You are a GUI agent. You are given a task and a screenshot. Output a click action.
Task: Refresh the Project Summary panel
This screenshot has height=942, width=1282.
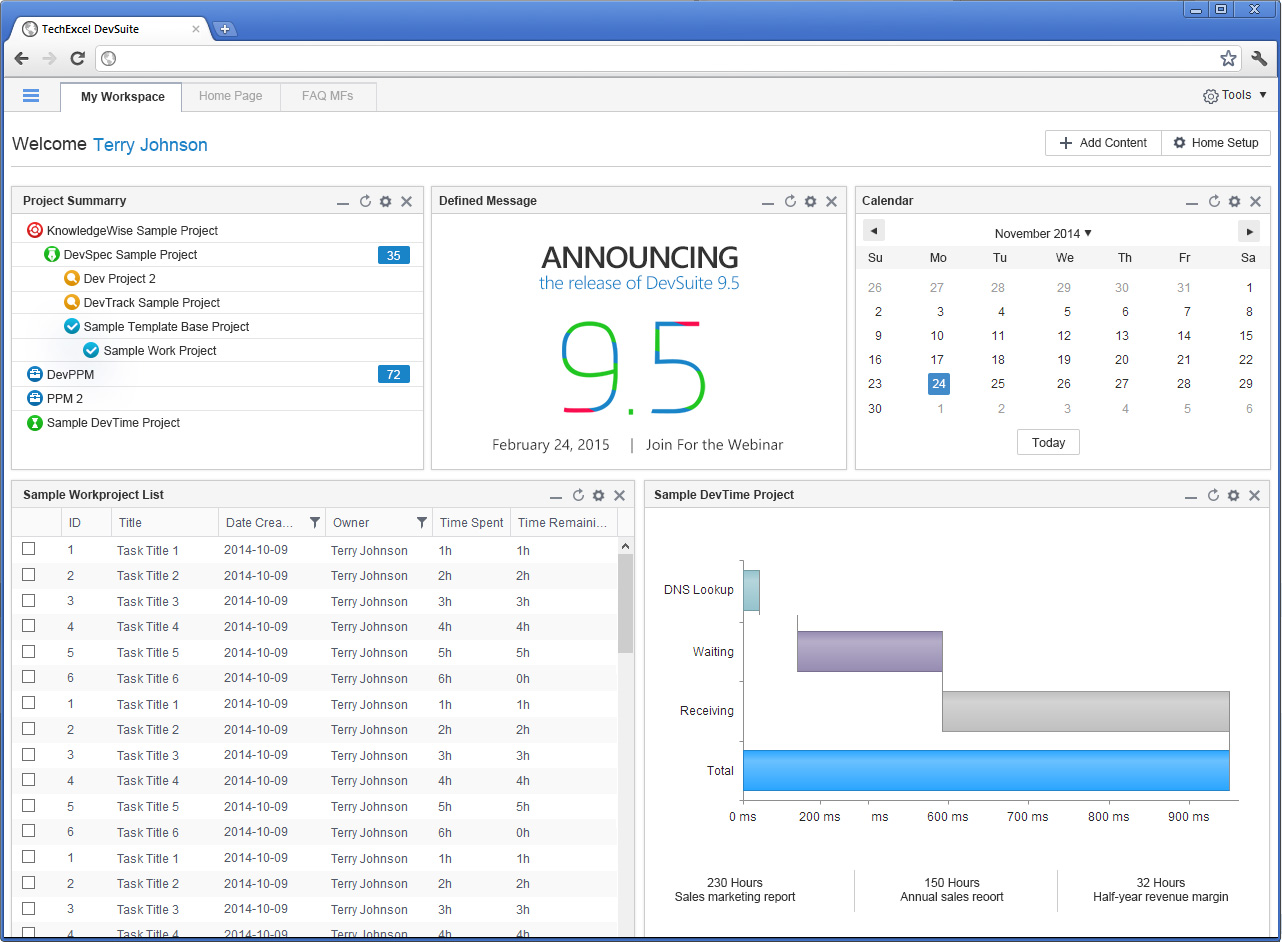(365, 201)
